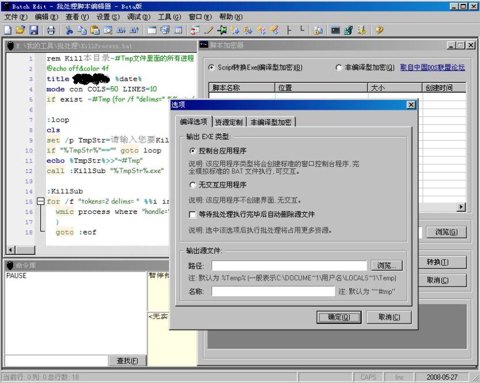This screenshot has height=383, width=480.
Task: Open the 帮助(H) menu
Action: pos(231,17)
